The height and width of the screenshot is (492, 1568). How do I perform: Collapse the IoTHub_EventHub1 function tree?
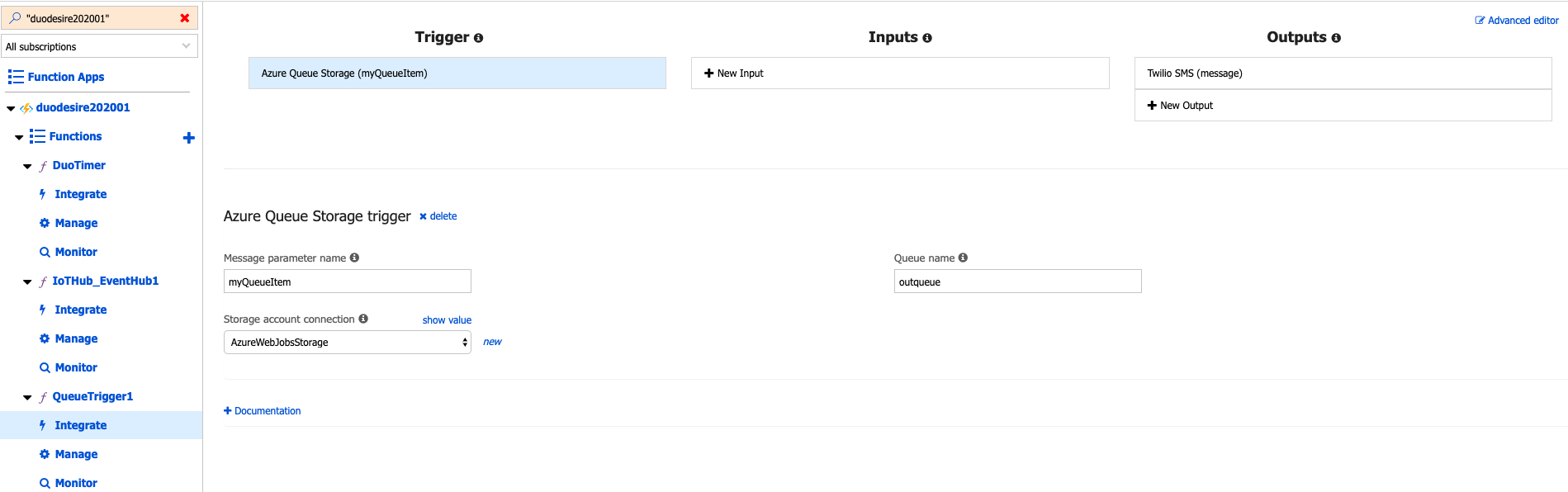pyautogui.click(x=27, y=281)
